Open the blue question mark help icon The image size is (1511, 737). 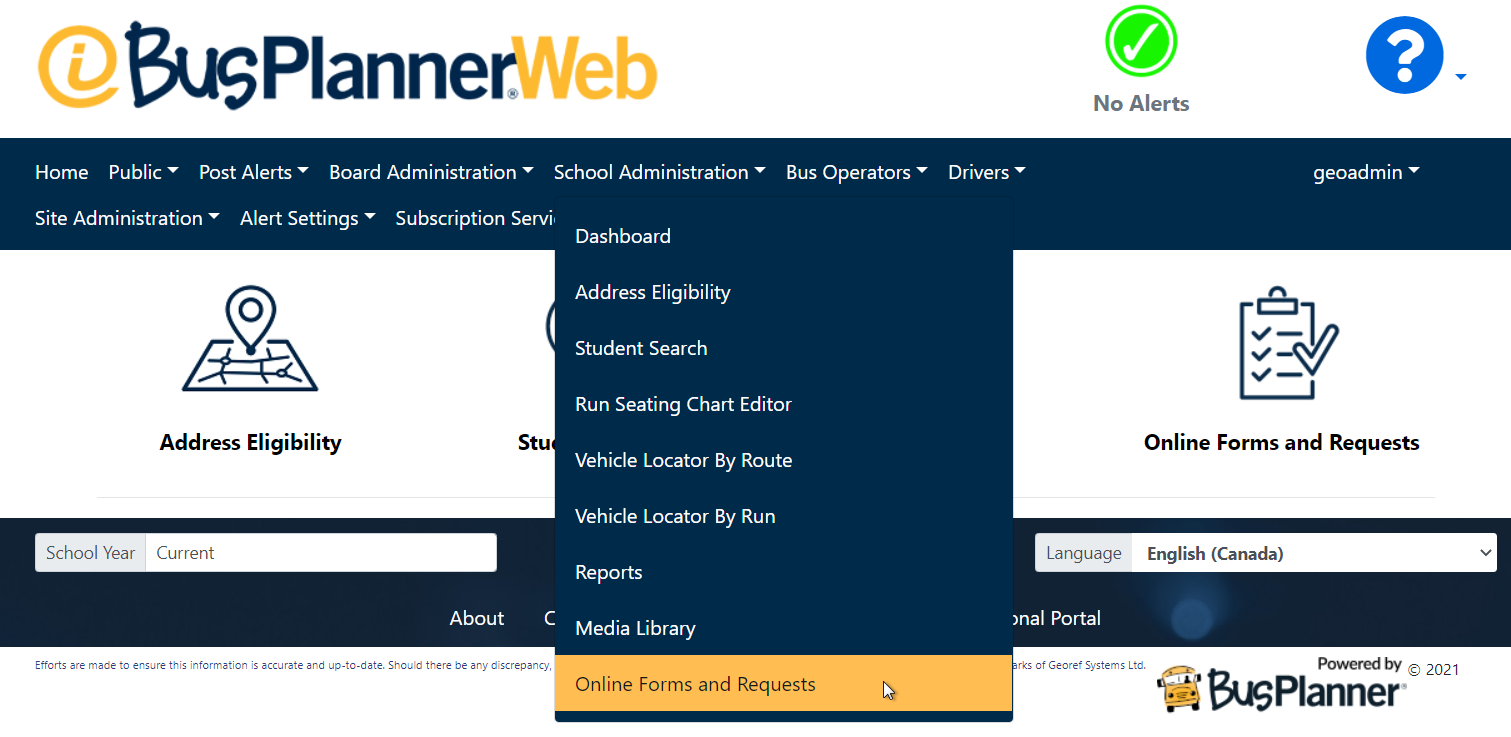pyautogui.click(x=1404, y=55)
